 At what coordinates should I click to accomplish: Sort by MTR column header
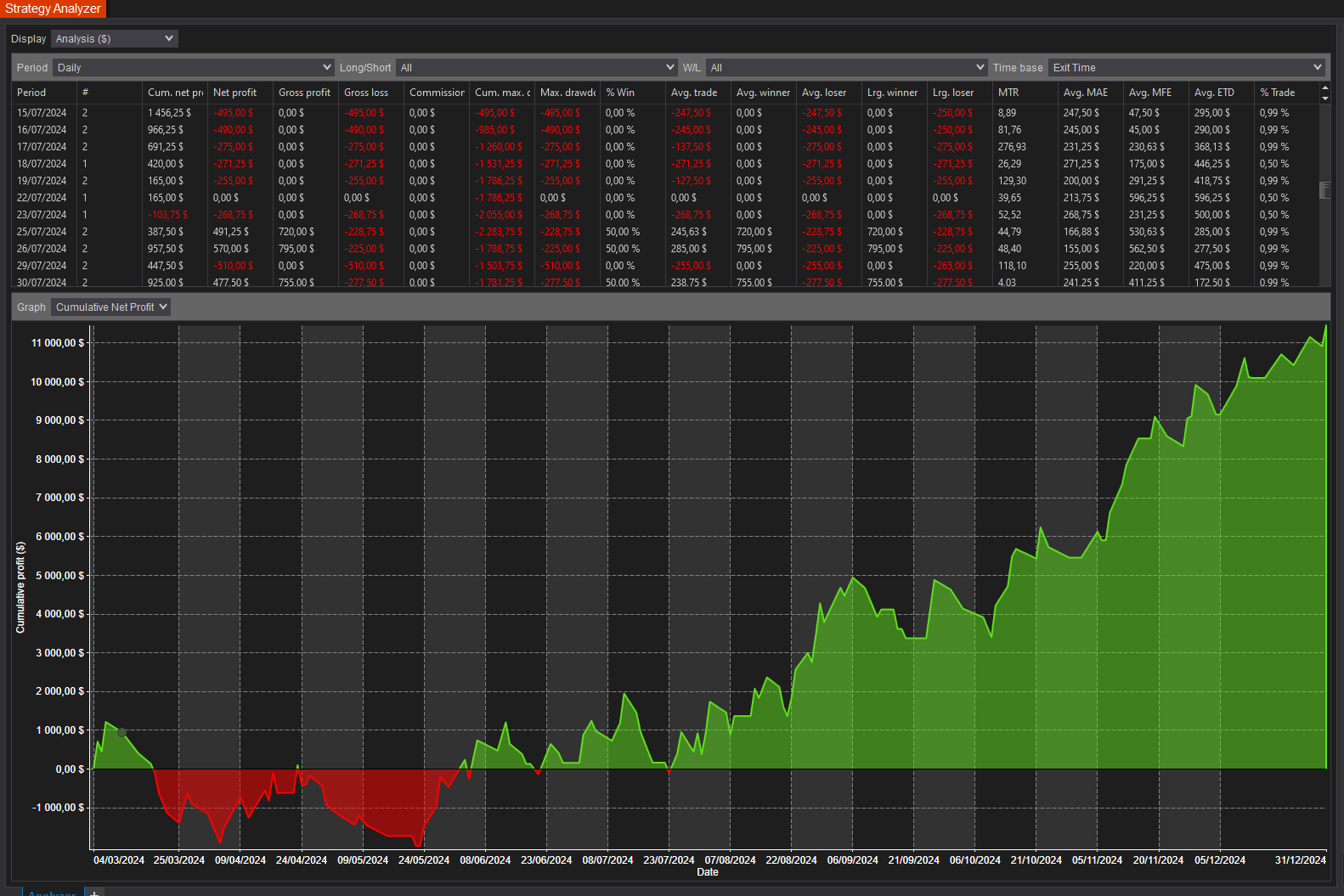(x=1025, y=93)
